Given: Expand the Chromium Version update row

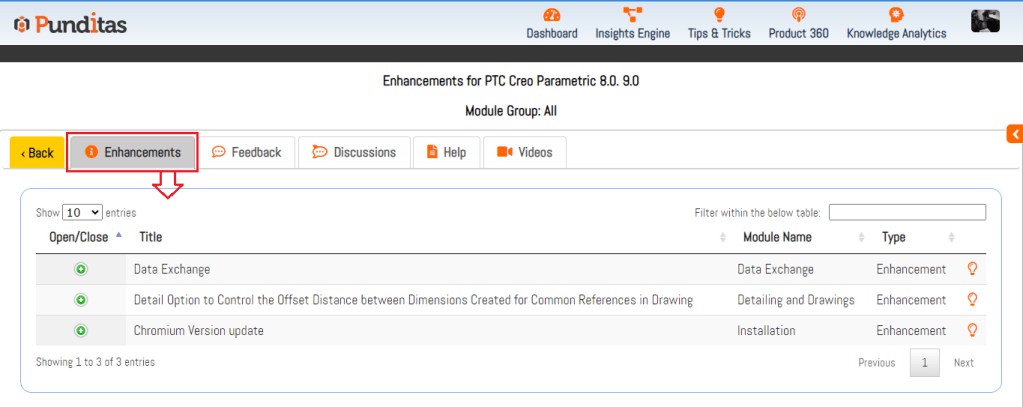Looking at the screenshot, I should click(x=81, y=330).
